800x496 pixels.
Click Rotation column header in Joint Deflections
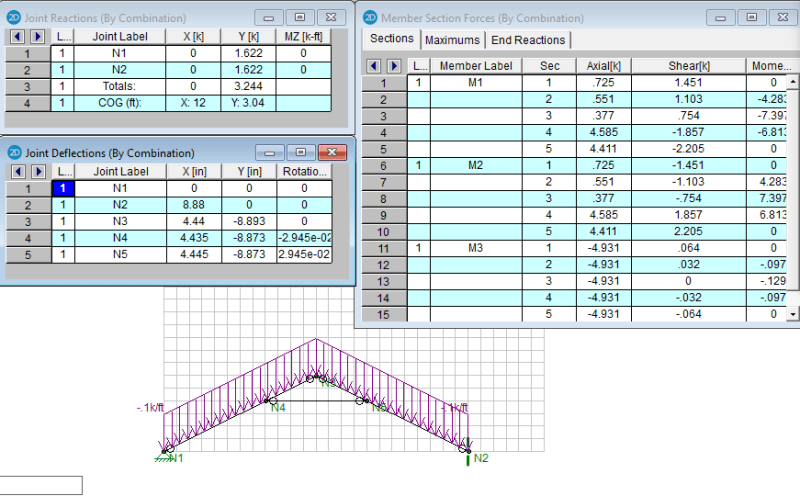(x=304, y=171)
